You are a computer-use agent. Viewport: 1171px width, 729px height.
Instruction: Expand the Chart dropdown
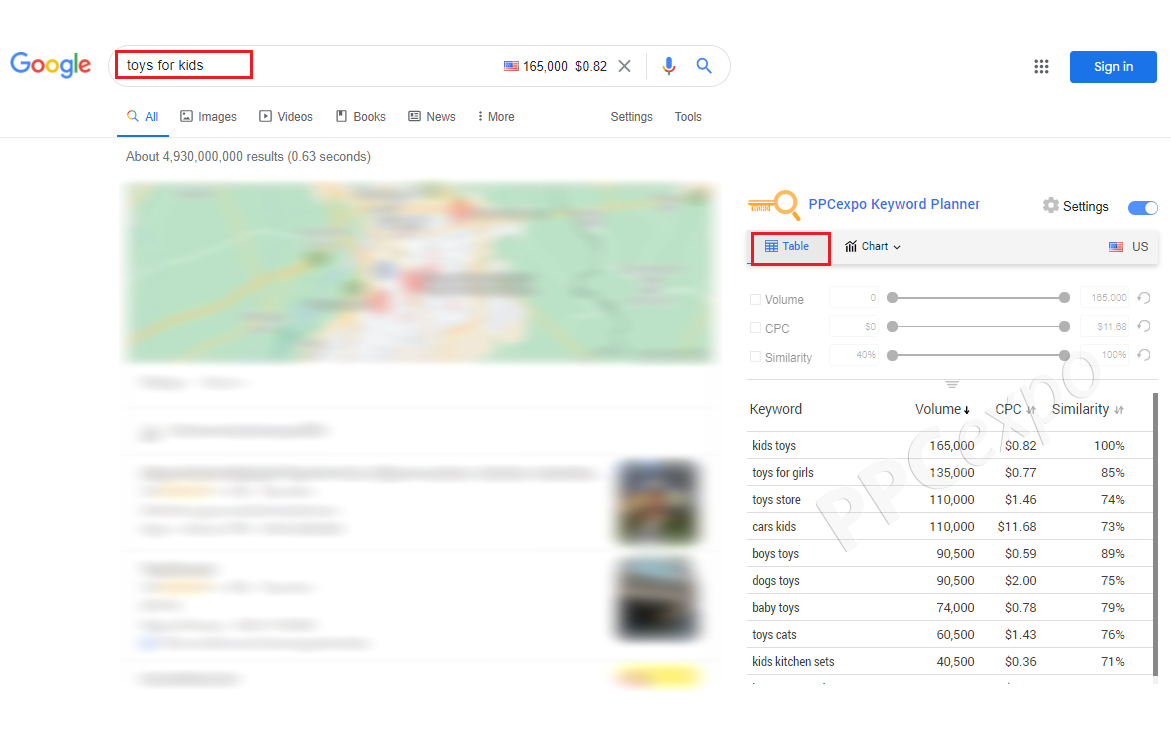pyautogui.click(x=872, y=246)
